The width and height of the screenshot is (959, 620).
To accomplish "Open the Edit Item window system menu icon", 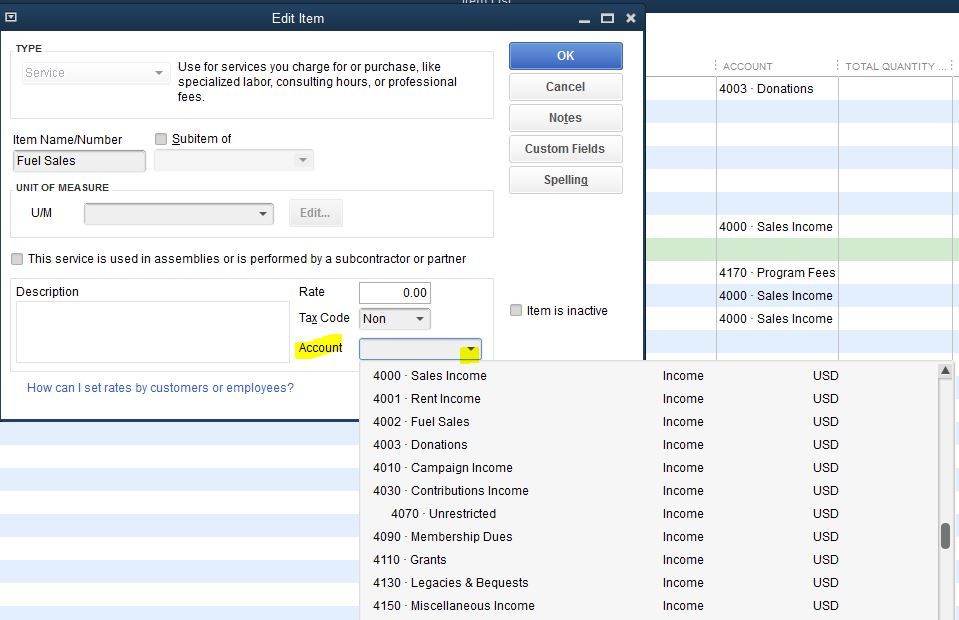I will (10, 18).
